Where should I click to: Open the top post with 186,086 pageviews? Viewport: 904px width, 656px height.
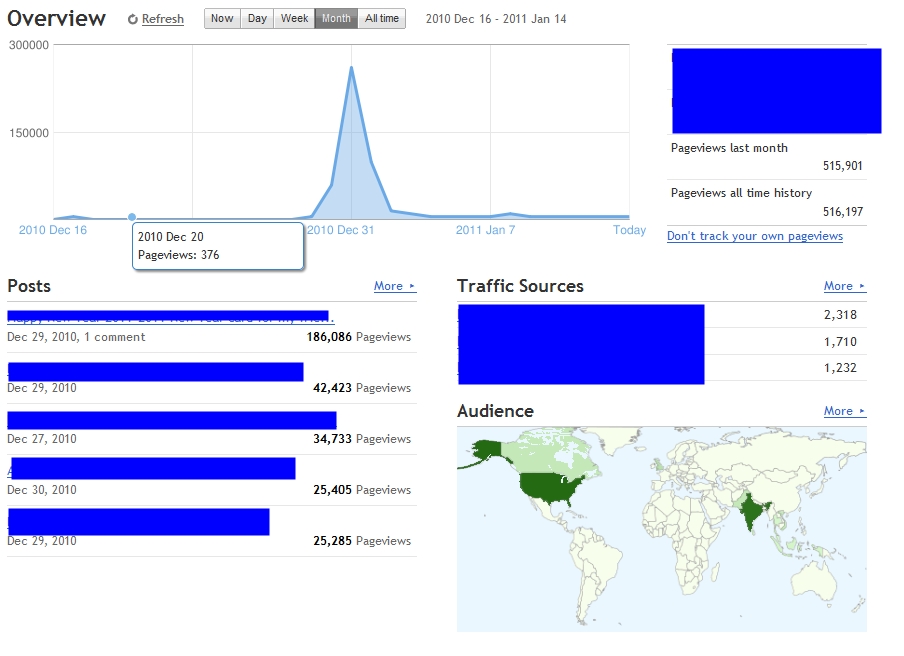[x=171, y=317]
